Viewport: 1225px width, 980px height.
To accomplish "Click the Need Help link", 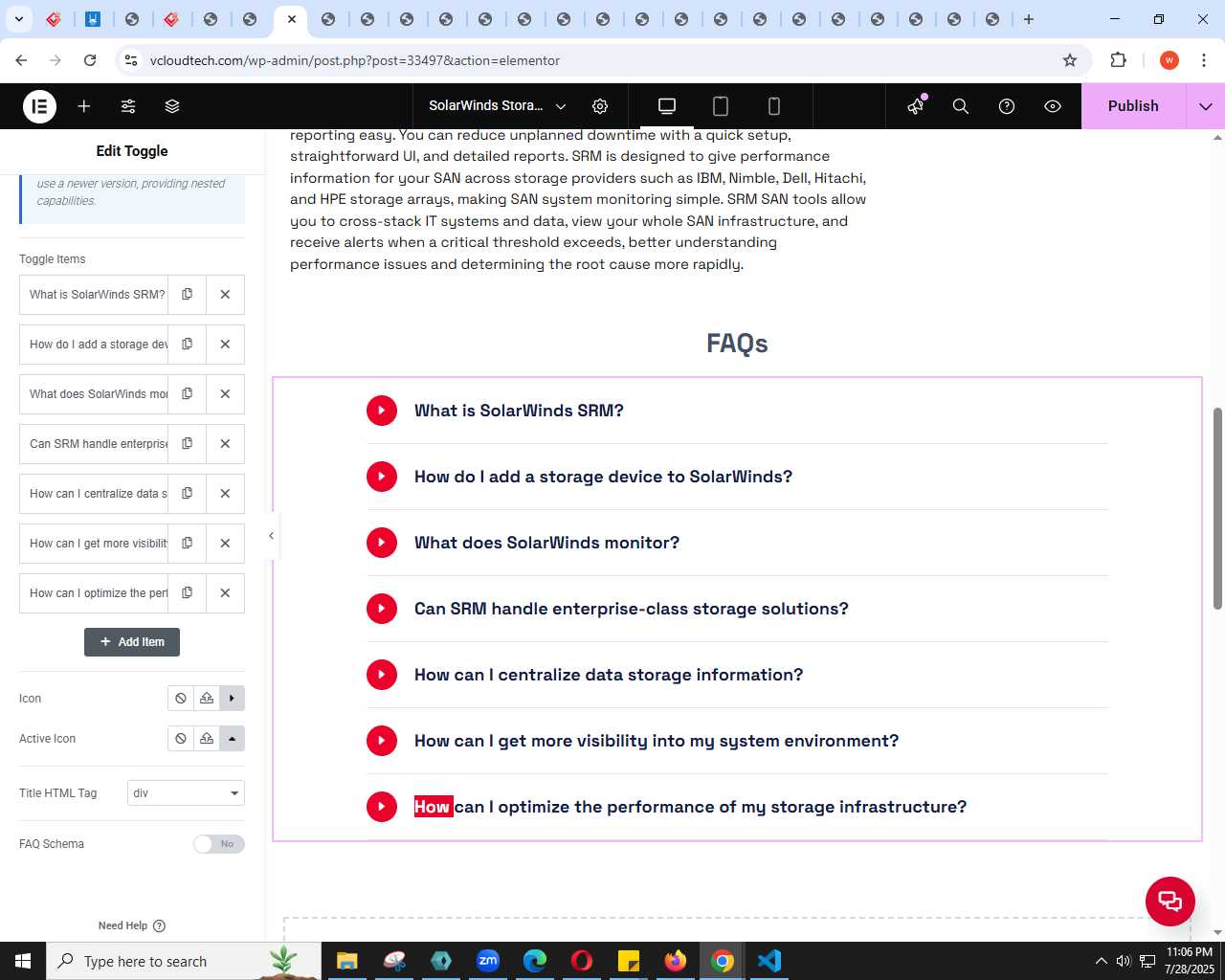I will (x=132, y=925).
